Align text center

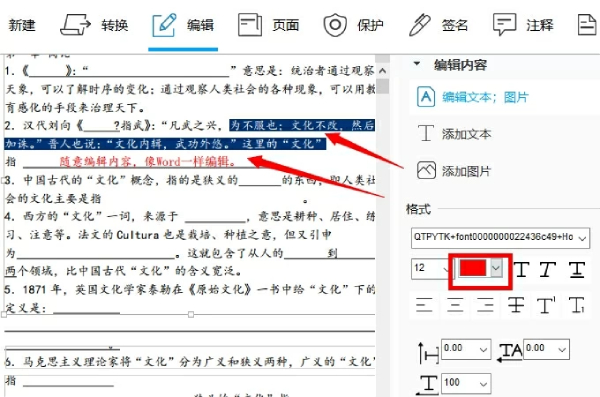455,305
